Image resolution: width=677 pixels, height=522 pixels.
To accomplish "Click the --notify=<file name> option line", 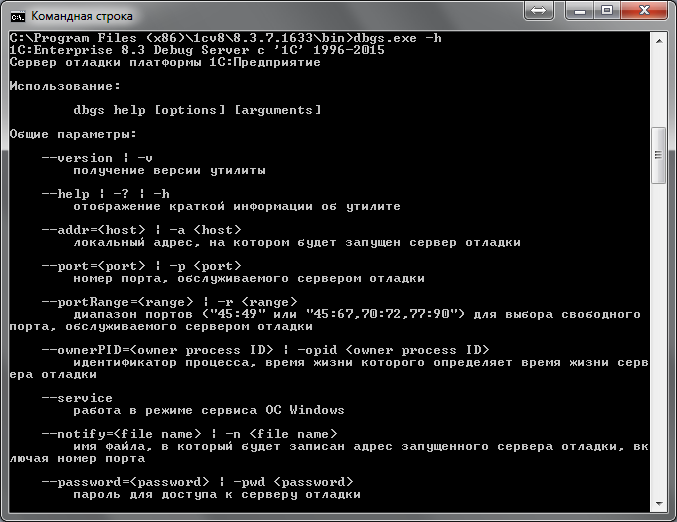I will point(189,434).
